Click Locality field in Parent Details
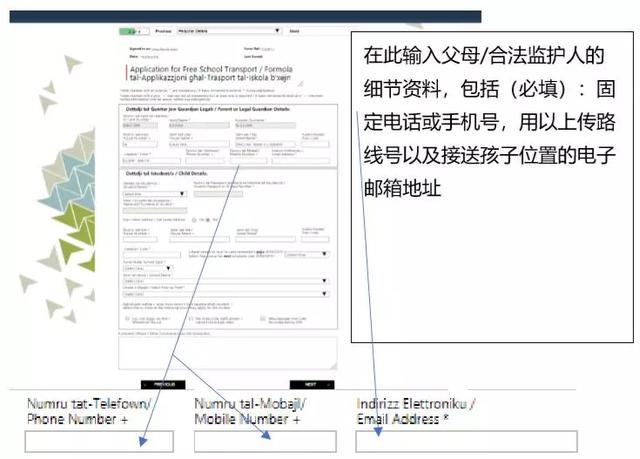This screenshot has height=459, width=640. point(151,161)
